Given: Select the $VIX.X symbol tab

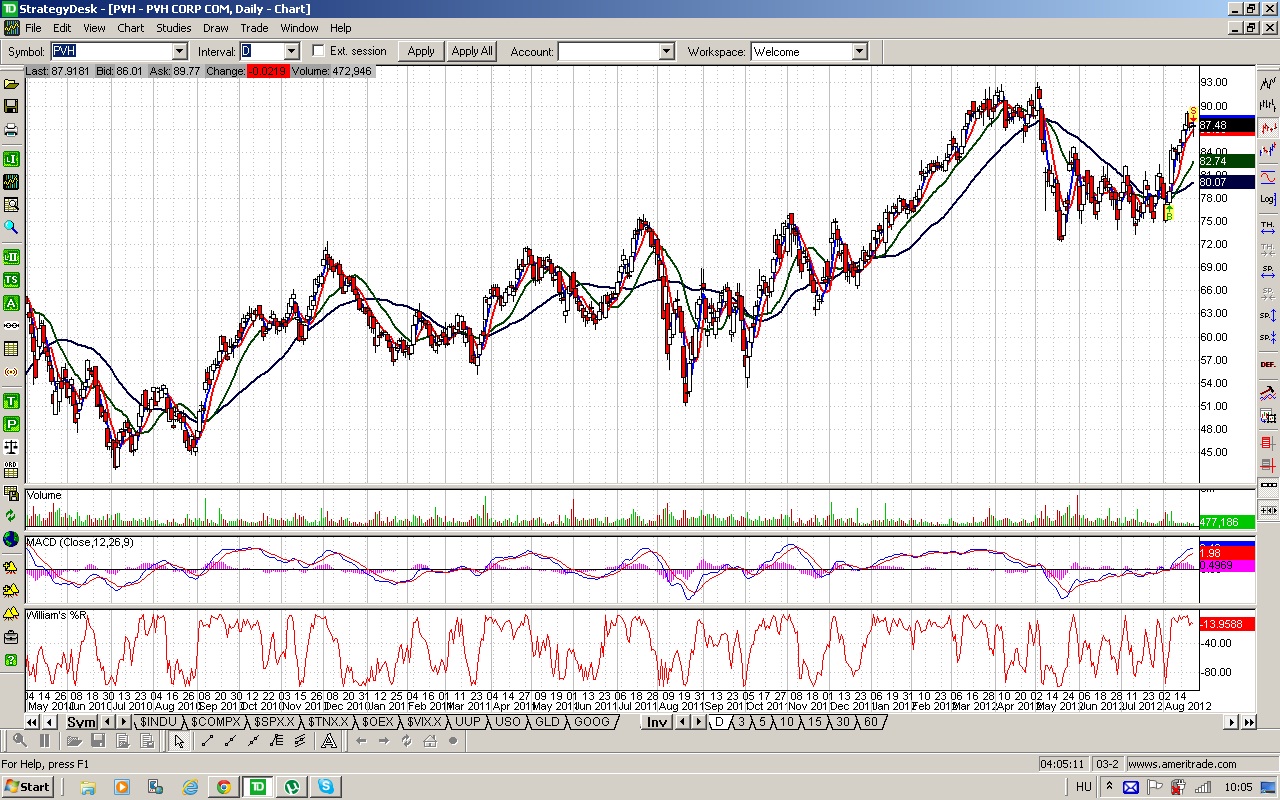Looking at the screenshot, I should click(x=424, y=722).
